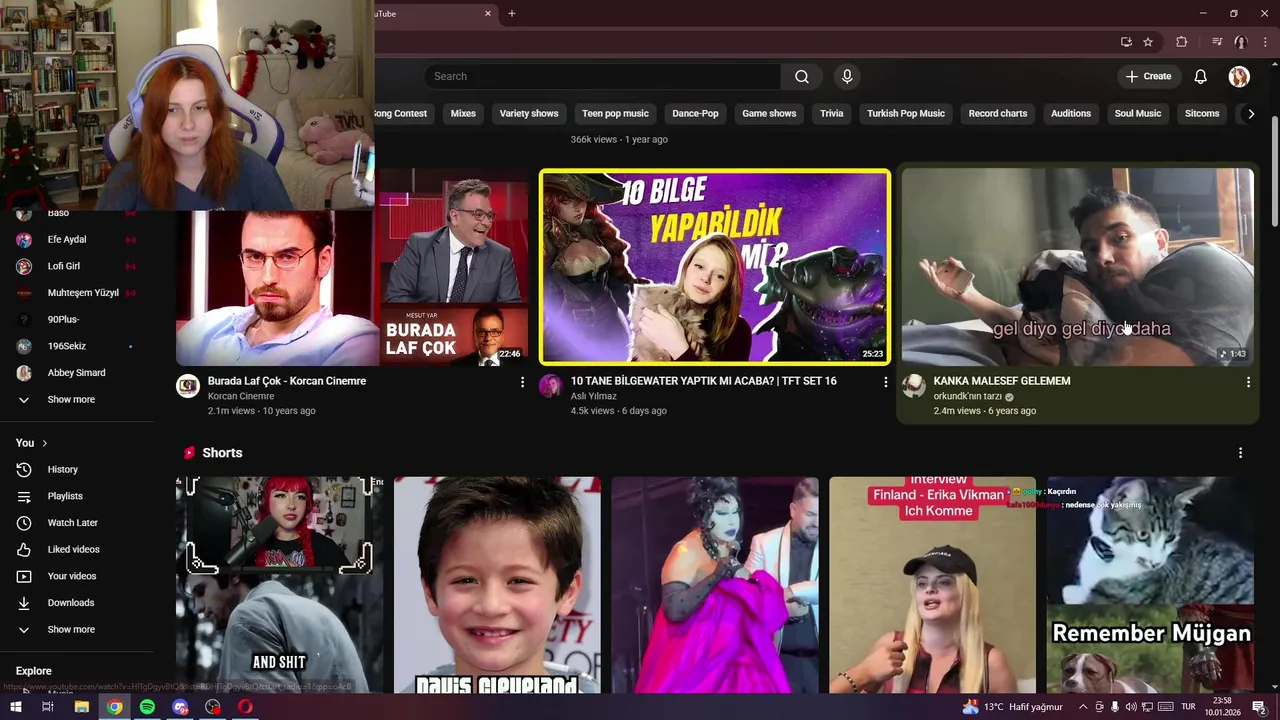Open the Remember Müjgan short
Image resolution: width=1280 pixels, height=720 pixels.
point(1150,585)
